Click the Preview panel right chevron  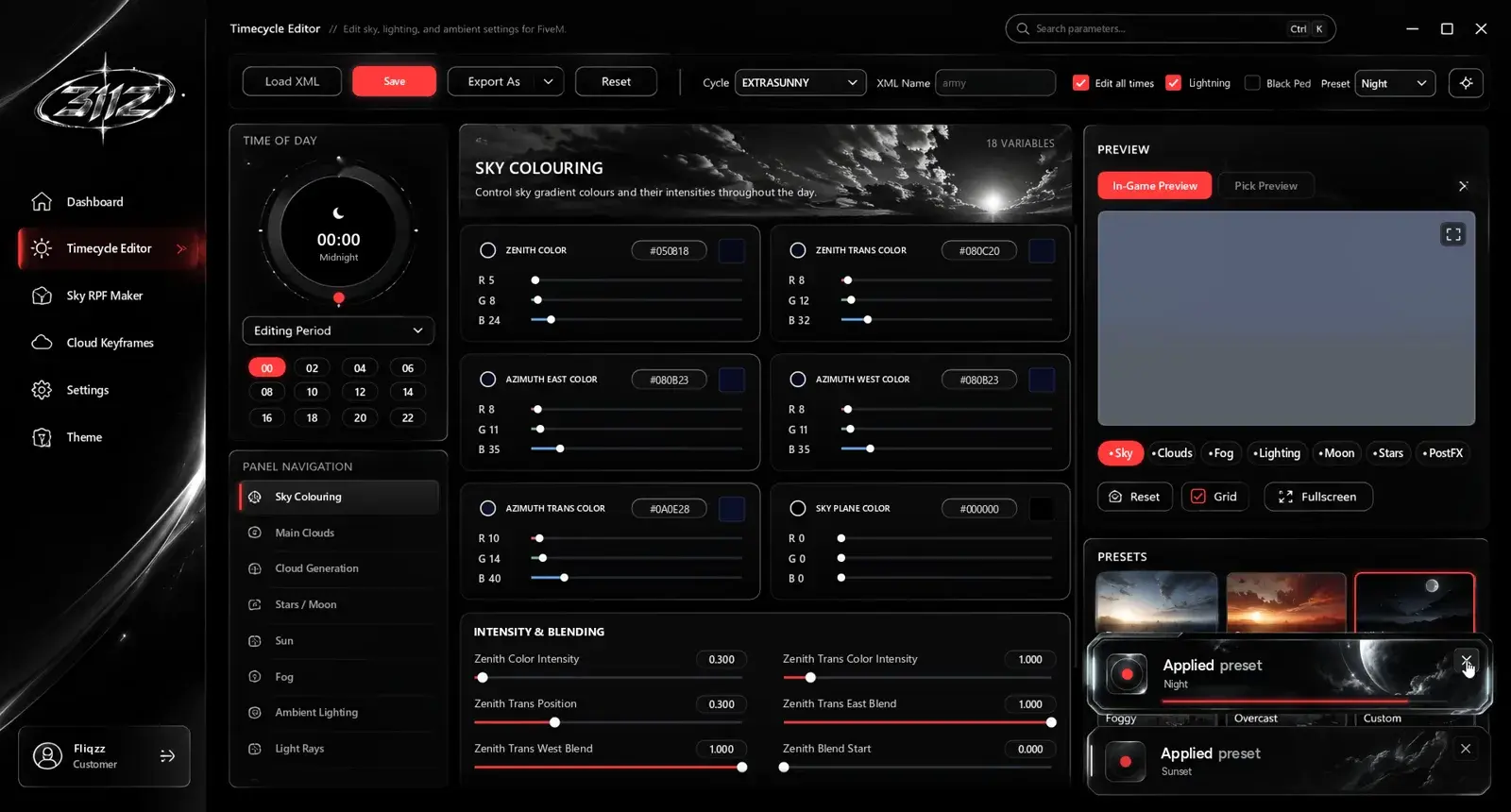point(1463,186)
